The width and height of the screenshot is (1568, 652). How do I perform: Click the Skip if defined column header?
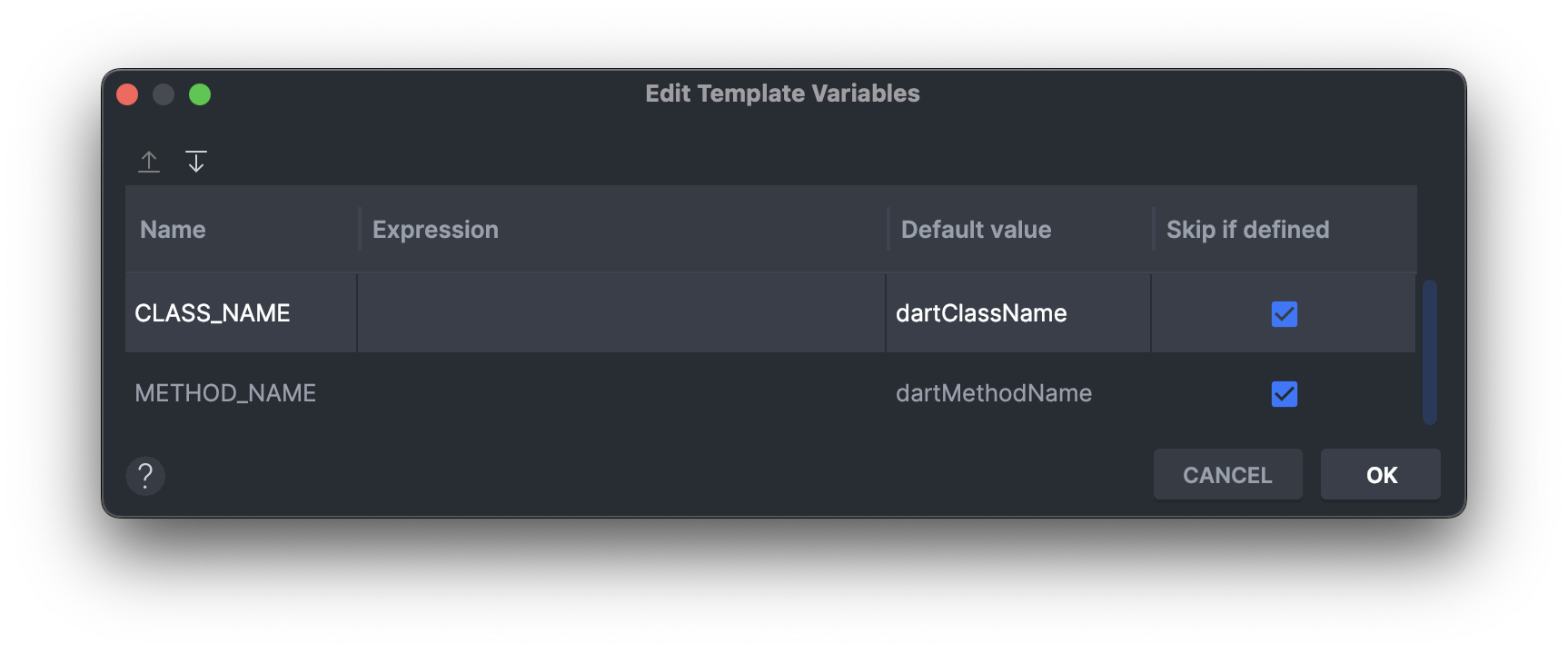(1285, 229)
